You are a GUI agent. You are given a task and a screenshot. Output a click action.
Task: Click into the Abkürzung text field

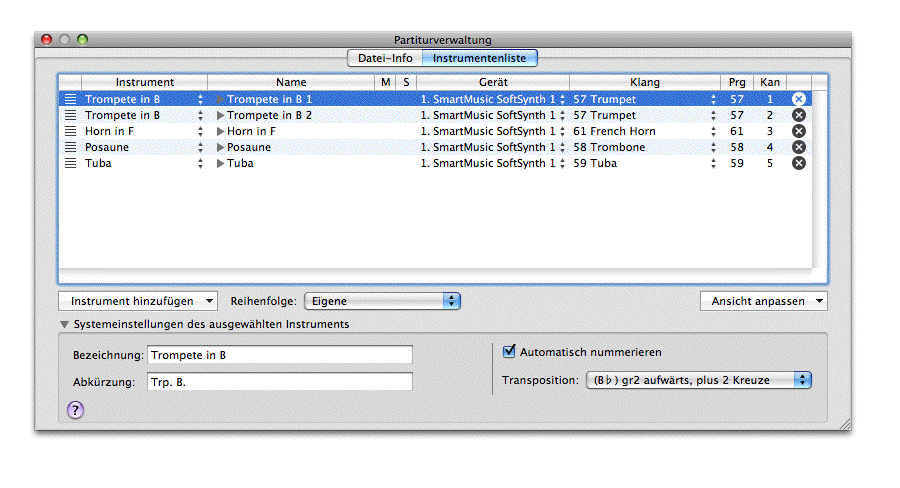click(279, 381)
